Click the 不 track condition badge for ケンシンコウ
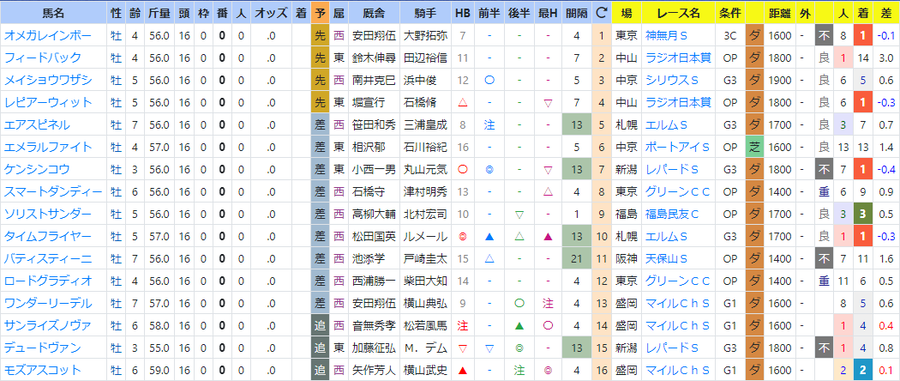 pos(824,169)
